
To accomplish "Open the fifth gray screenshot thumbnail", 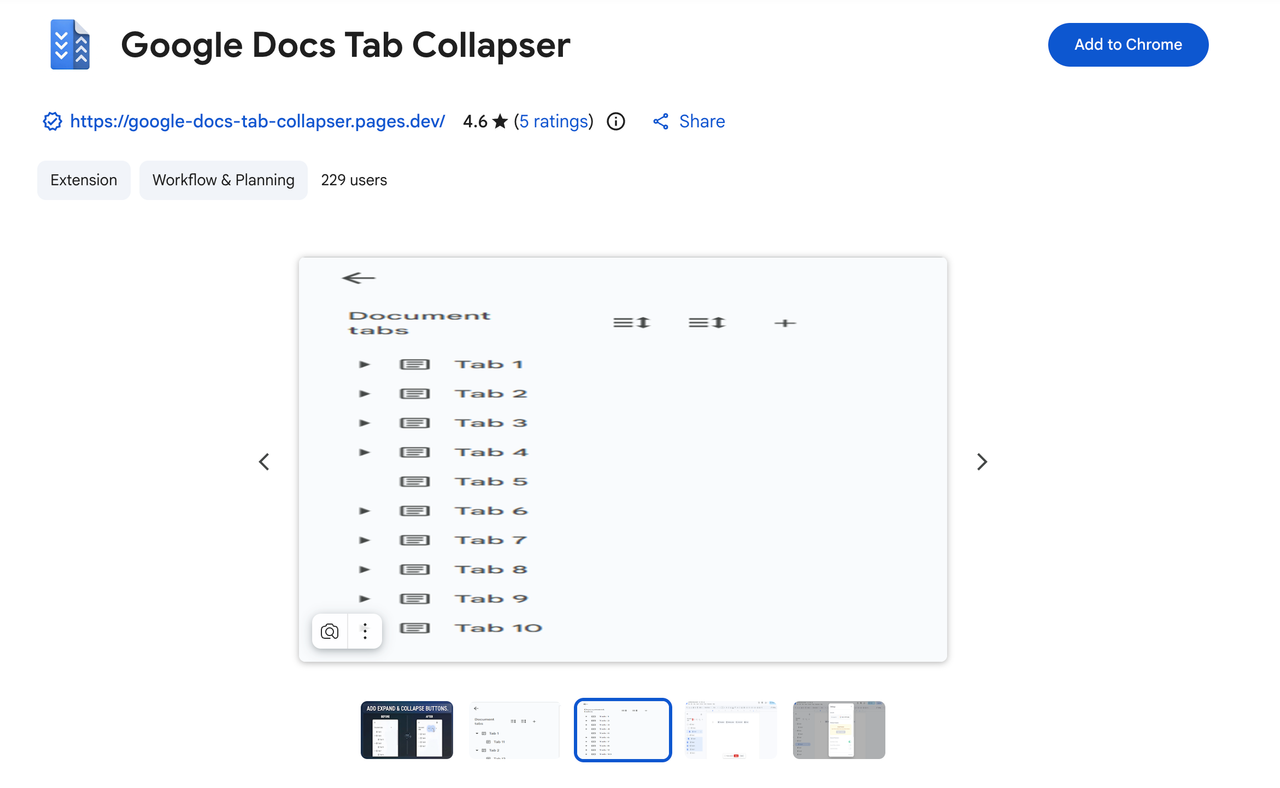I will coord(839,730).
